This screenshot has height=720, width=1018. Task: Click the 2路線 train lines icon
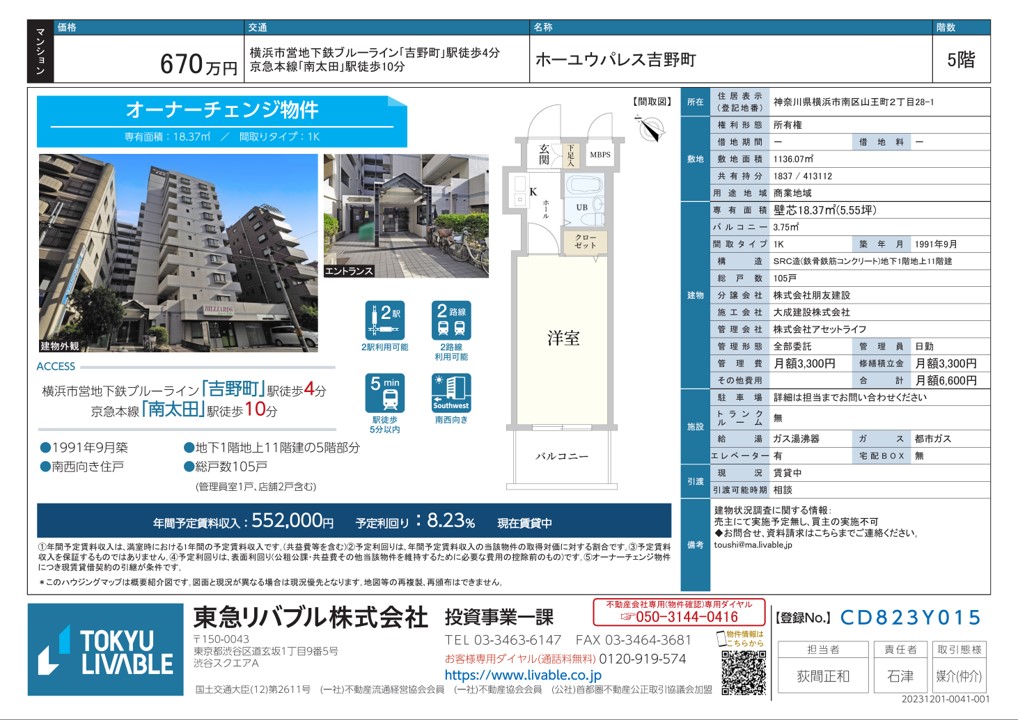click(451, 321)
